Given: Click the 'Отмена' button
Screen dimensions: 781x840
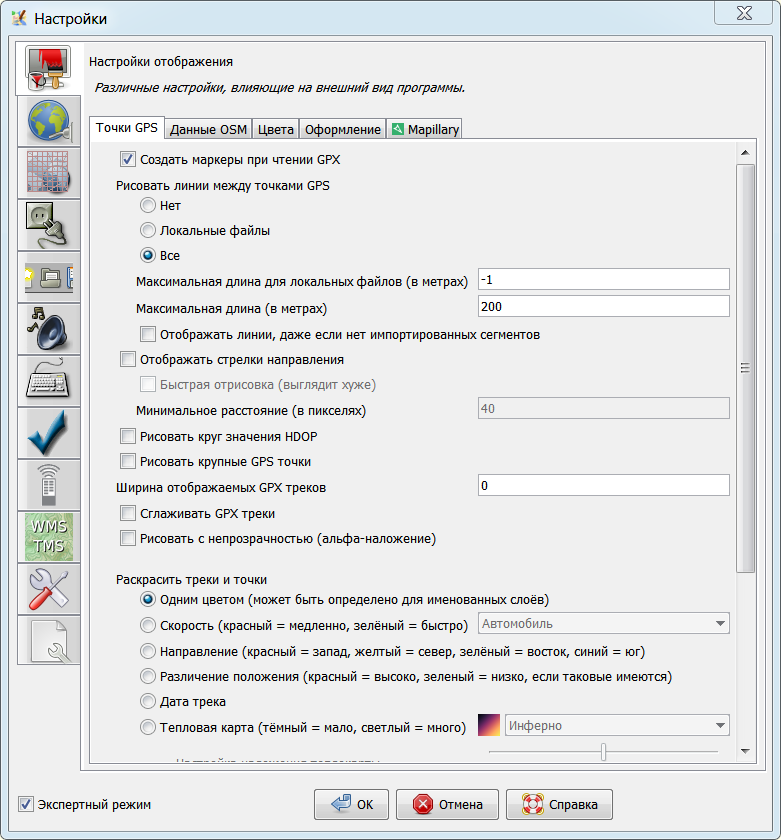Looking at the screenshot, I should [447, 804].
